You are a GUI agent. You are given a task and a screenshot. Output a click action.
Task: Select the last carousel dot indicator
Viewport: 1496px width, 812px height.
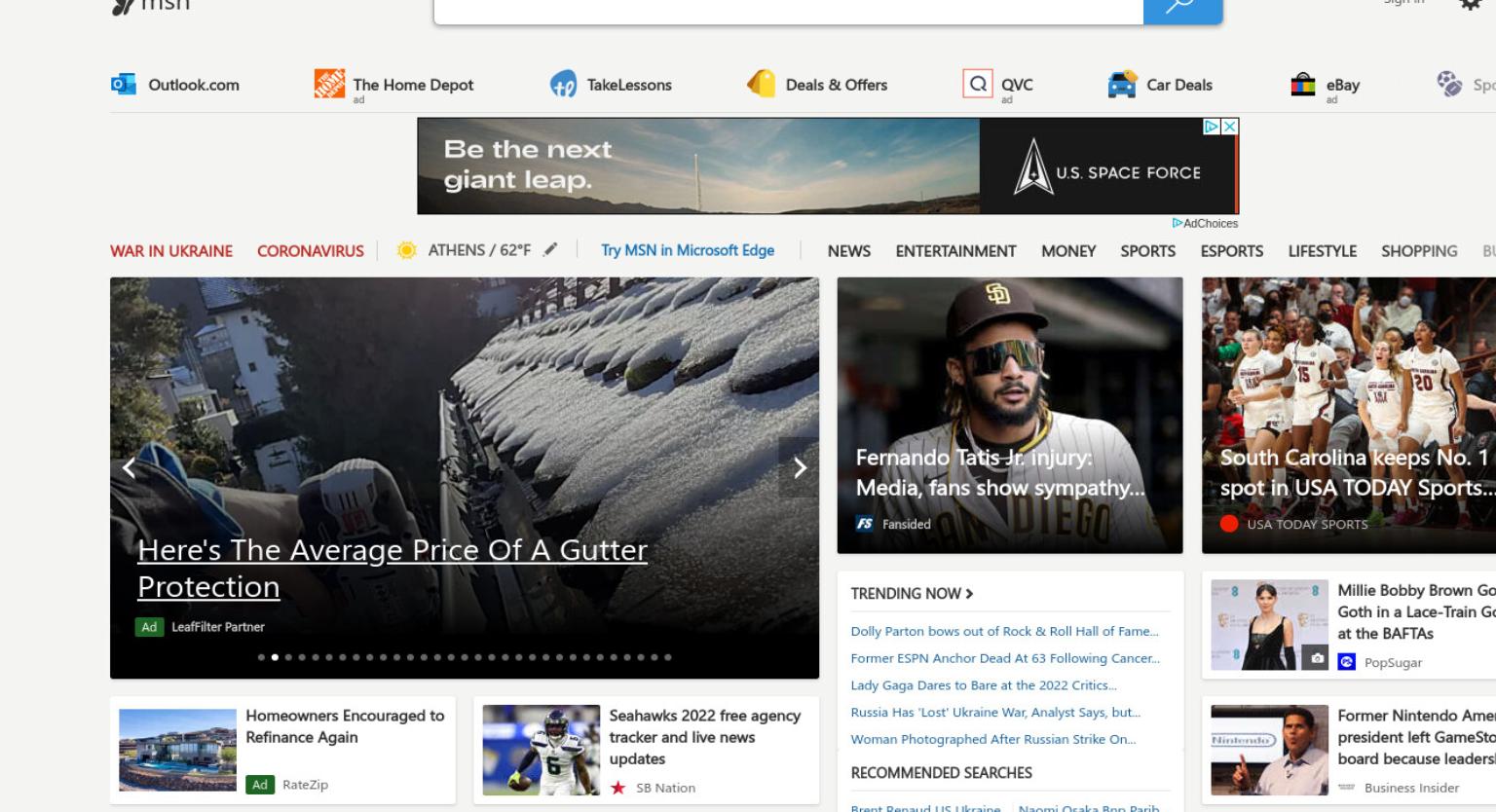click(668, 657)
